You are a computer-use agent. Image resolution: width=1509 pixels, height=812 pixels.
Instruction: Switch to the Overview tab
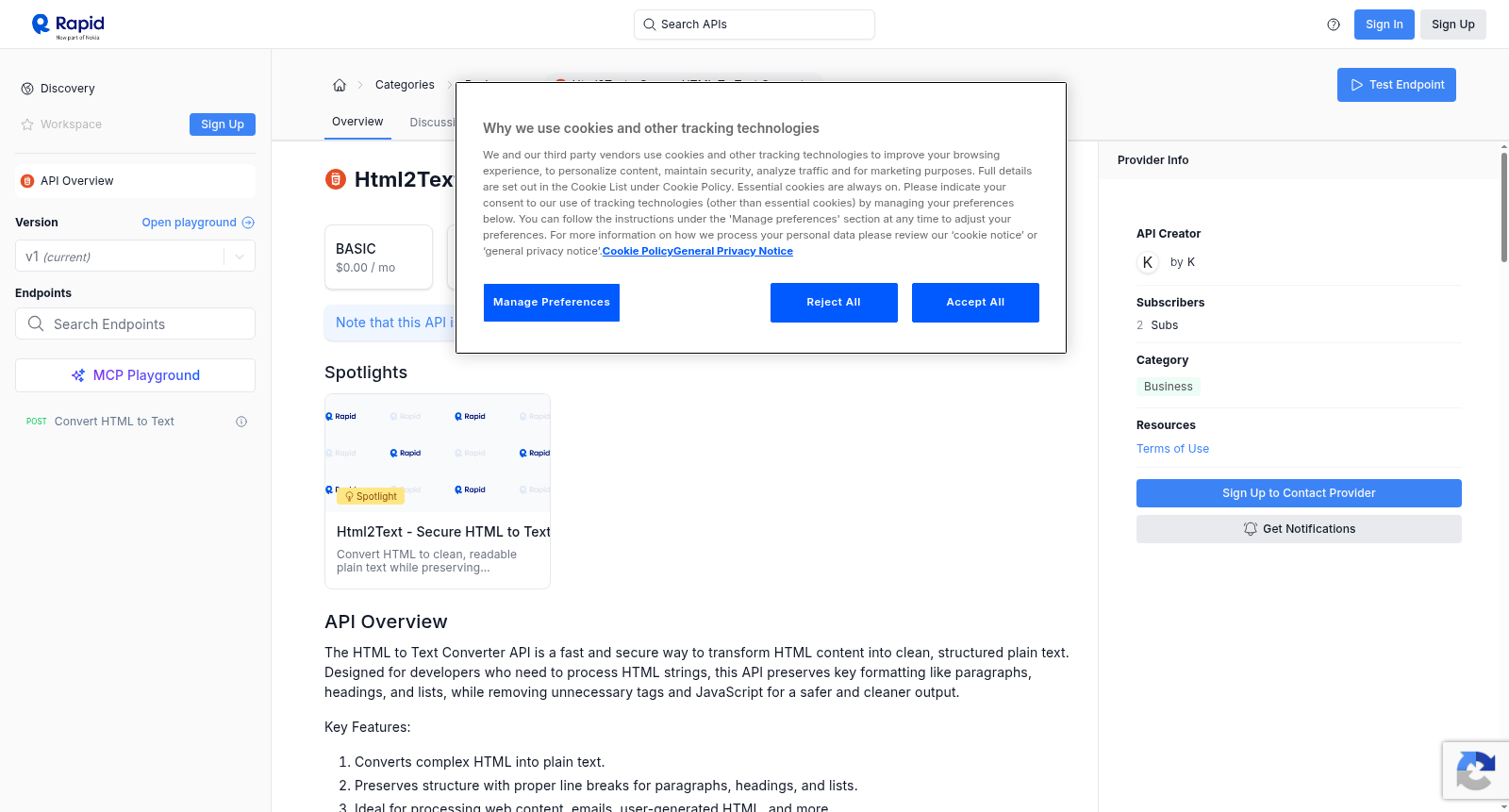[x=357, y=122]
